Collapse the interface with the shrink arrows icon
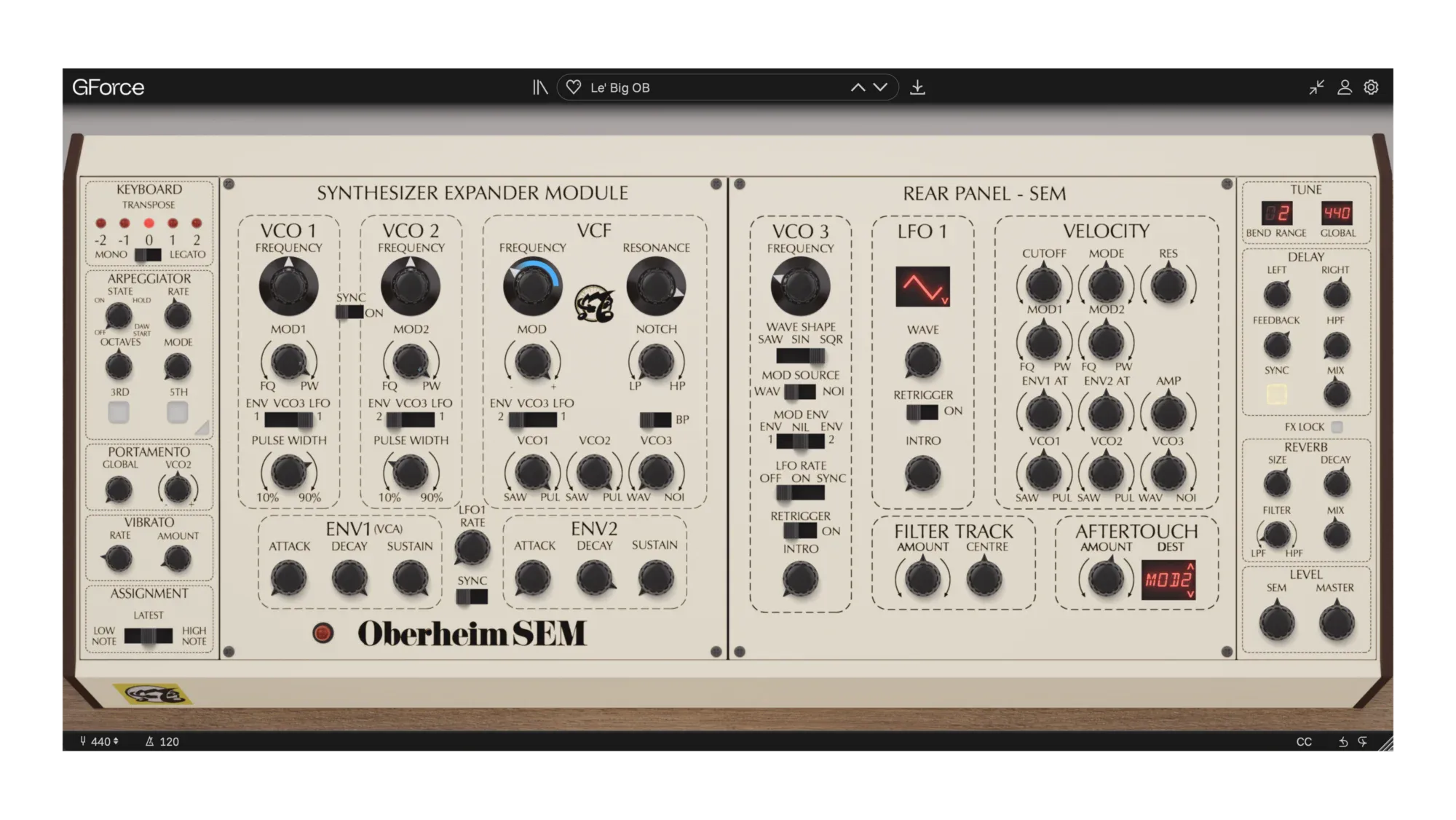The image size is (1456, 820). coord(1316,87)
